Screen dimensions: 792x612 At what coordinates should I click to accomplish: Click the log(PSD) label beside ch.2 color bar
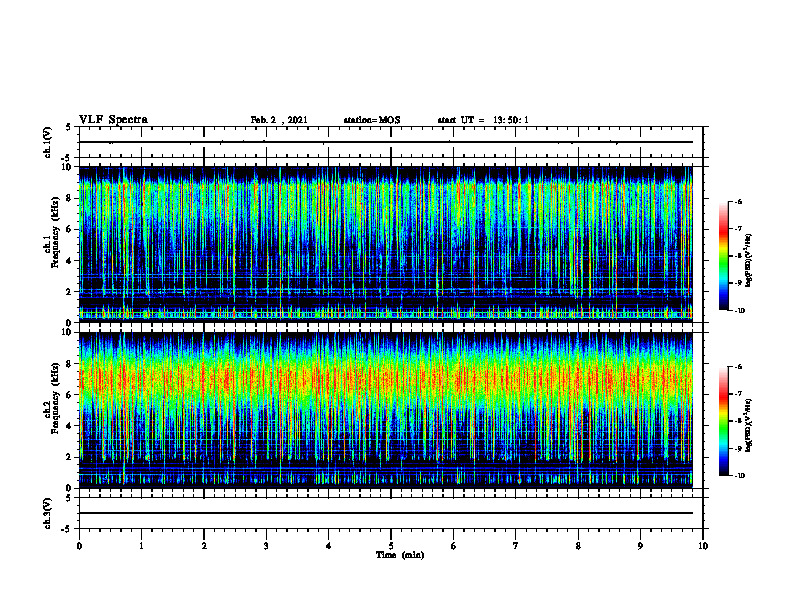coord(749,425)
